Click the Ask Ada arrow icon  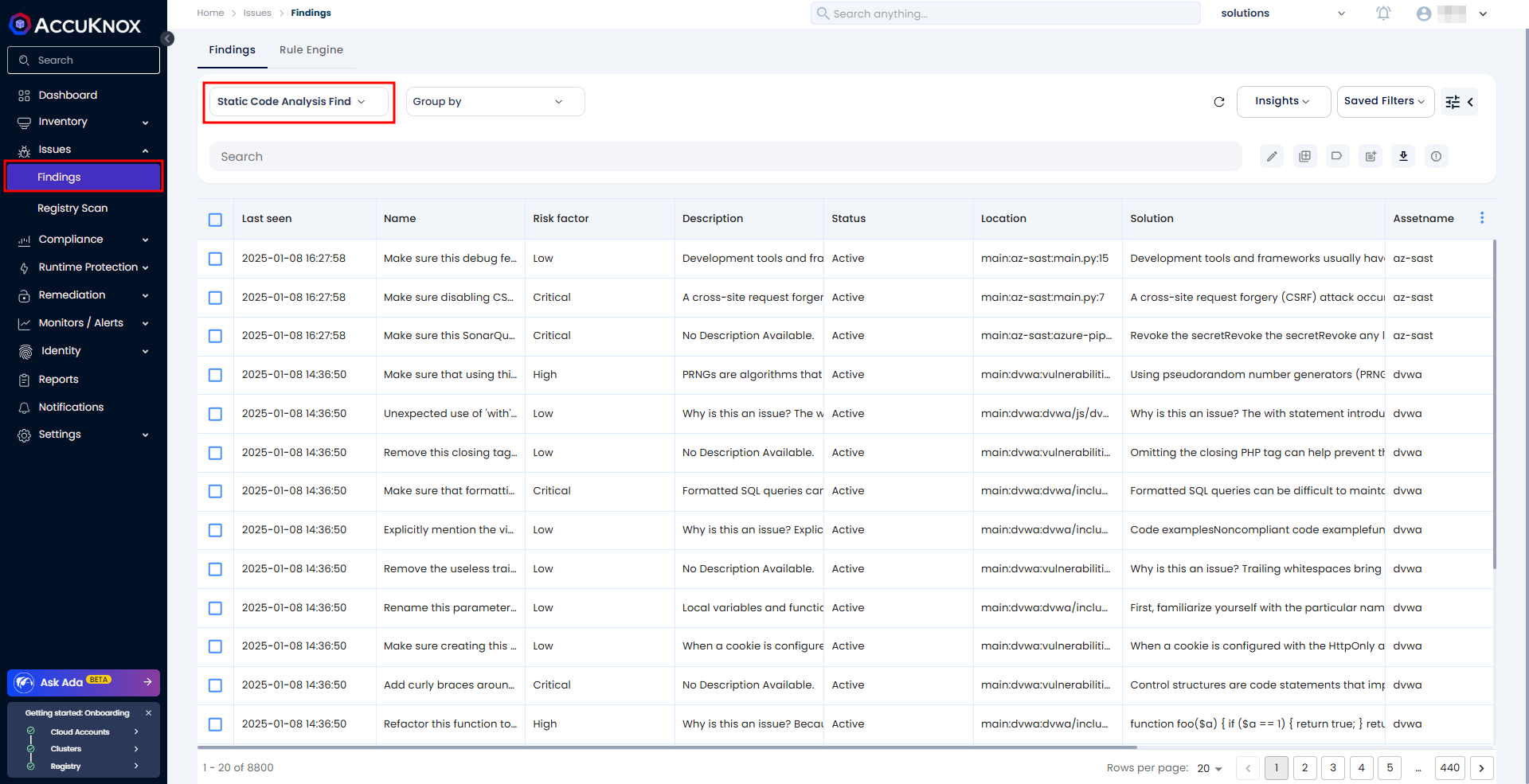point(147,682)
